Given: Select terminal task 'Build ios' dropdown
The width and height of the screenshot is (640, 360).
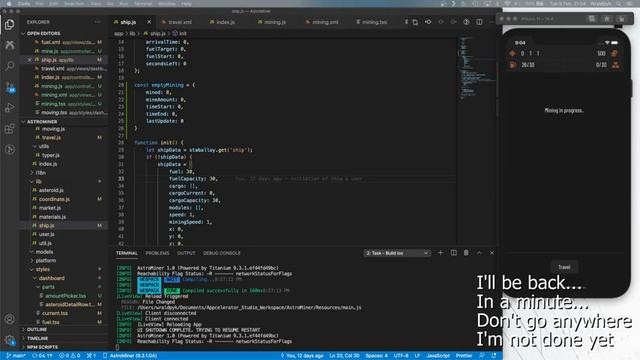Looking at the screenshot, I should coord(397,253).
